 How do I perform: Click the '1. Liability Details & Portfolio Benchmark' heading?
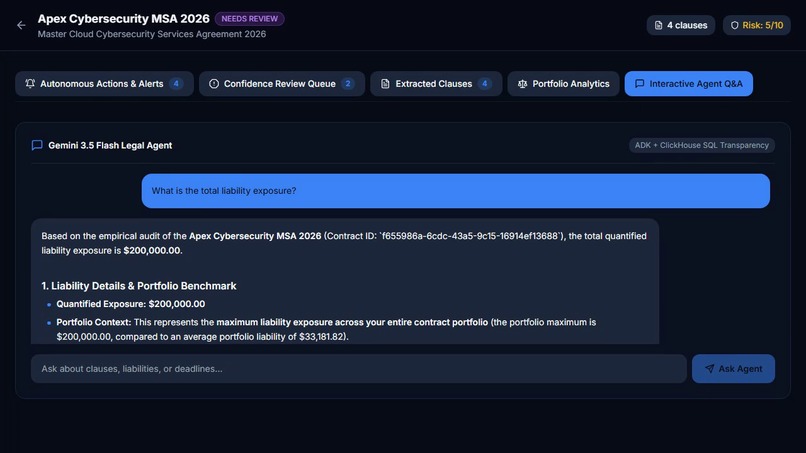(139, 286)
